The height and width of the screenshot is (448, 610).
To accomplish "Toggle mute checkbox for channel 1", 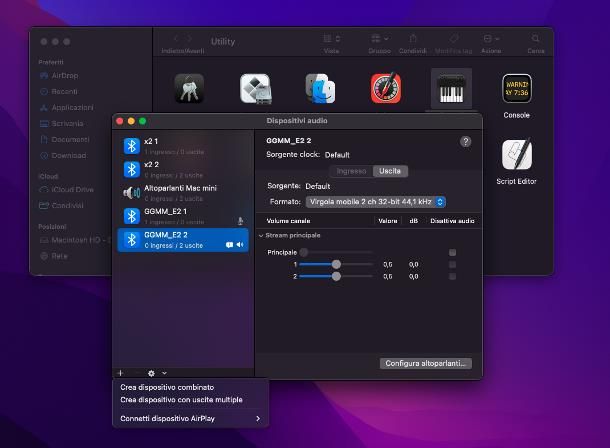I will (452, 264).
